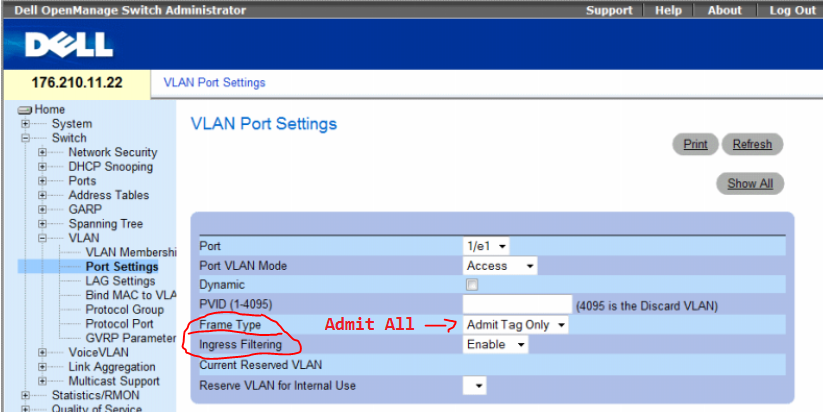Screen dimensions: 823x412
Task: Select VLAN tree item
Action: click(x=83, y=238)
